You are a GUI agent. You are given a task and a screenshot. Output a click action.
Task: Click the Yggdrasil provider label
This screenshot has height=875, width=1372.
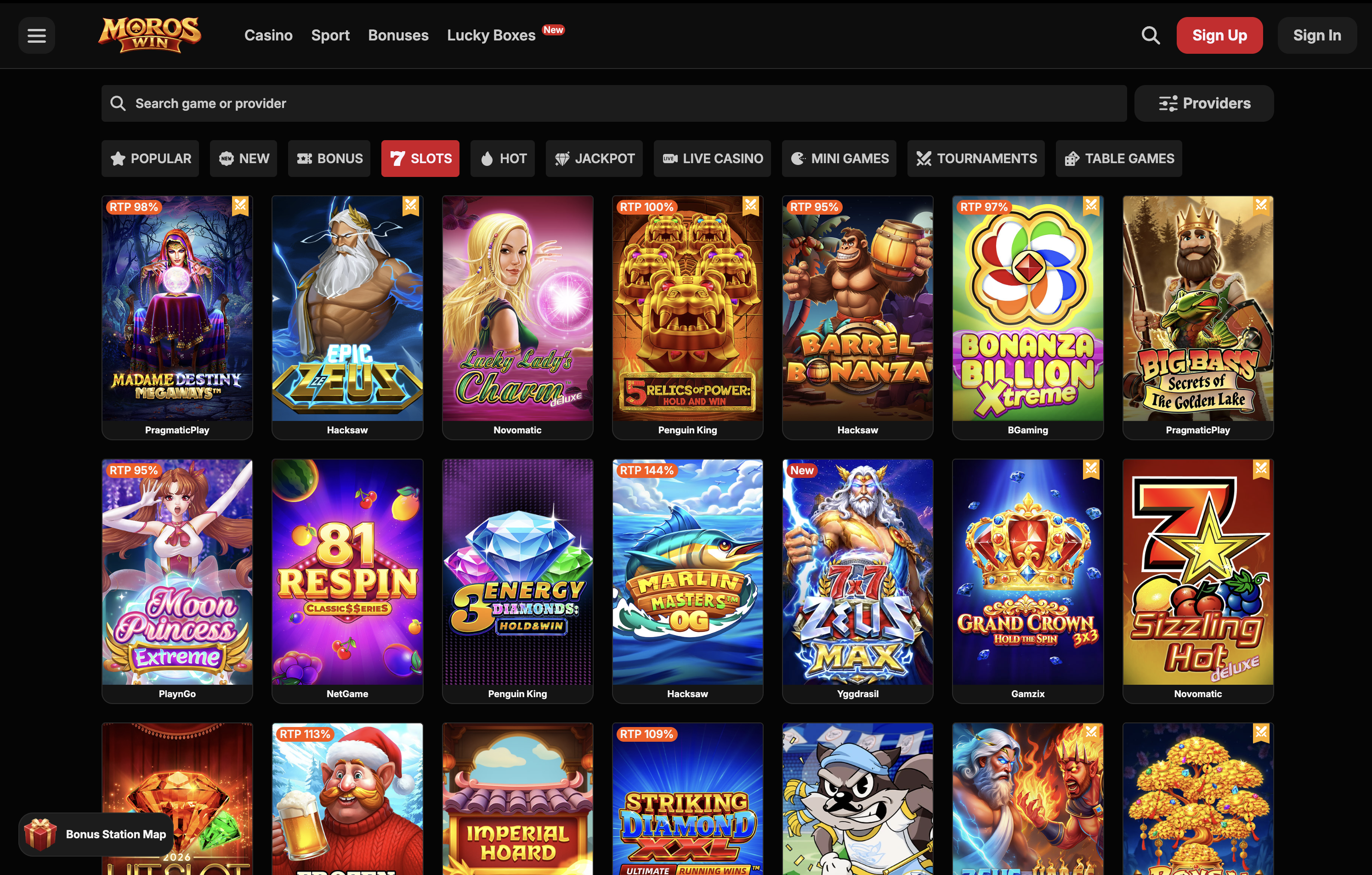pos(858,694)
